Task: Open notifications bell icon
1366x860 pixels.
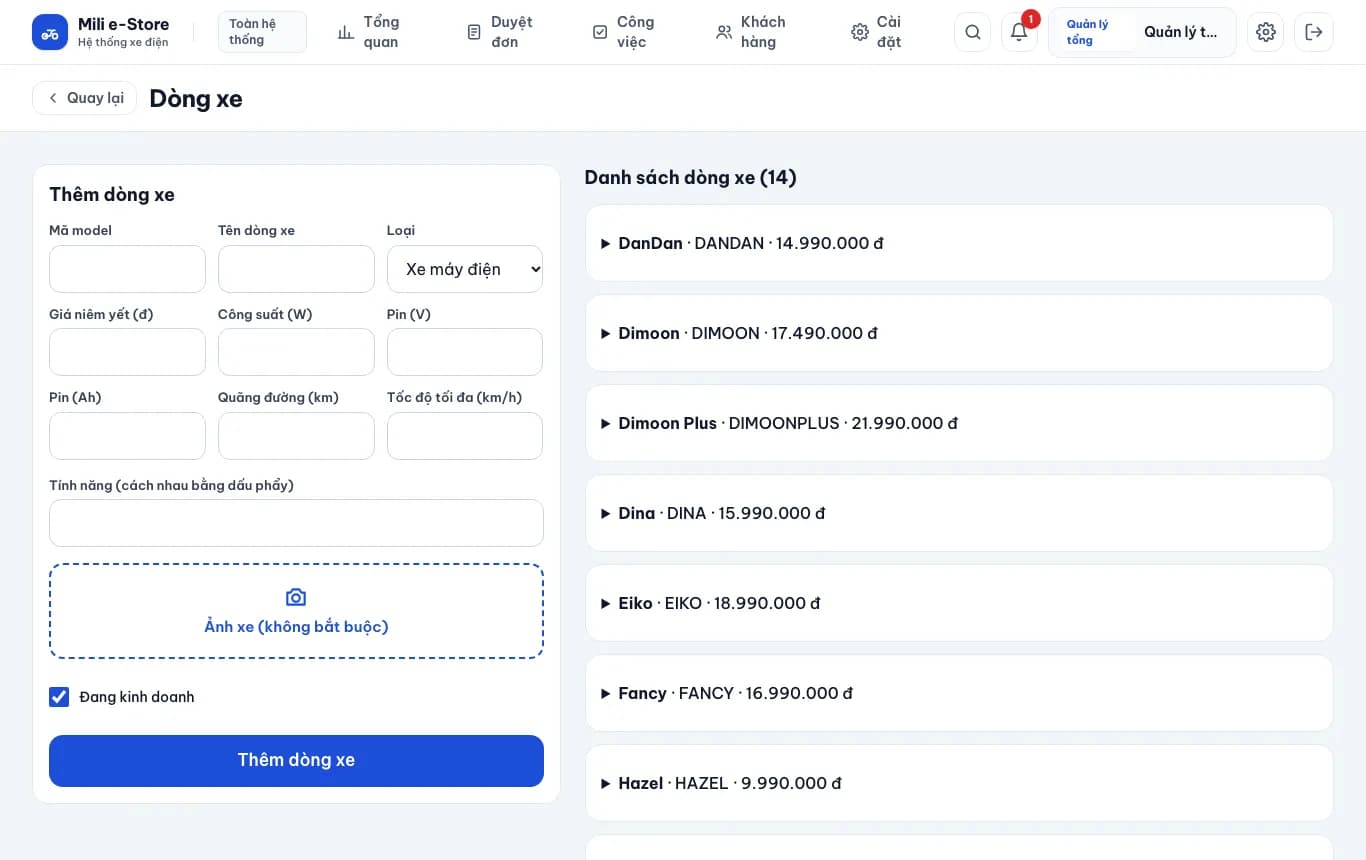Action: [x=1019, y=32]
